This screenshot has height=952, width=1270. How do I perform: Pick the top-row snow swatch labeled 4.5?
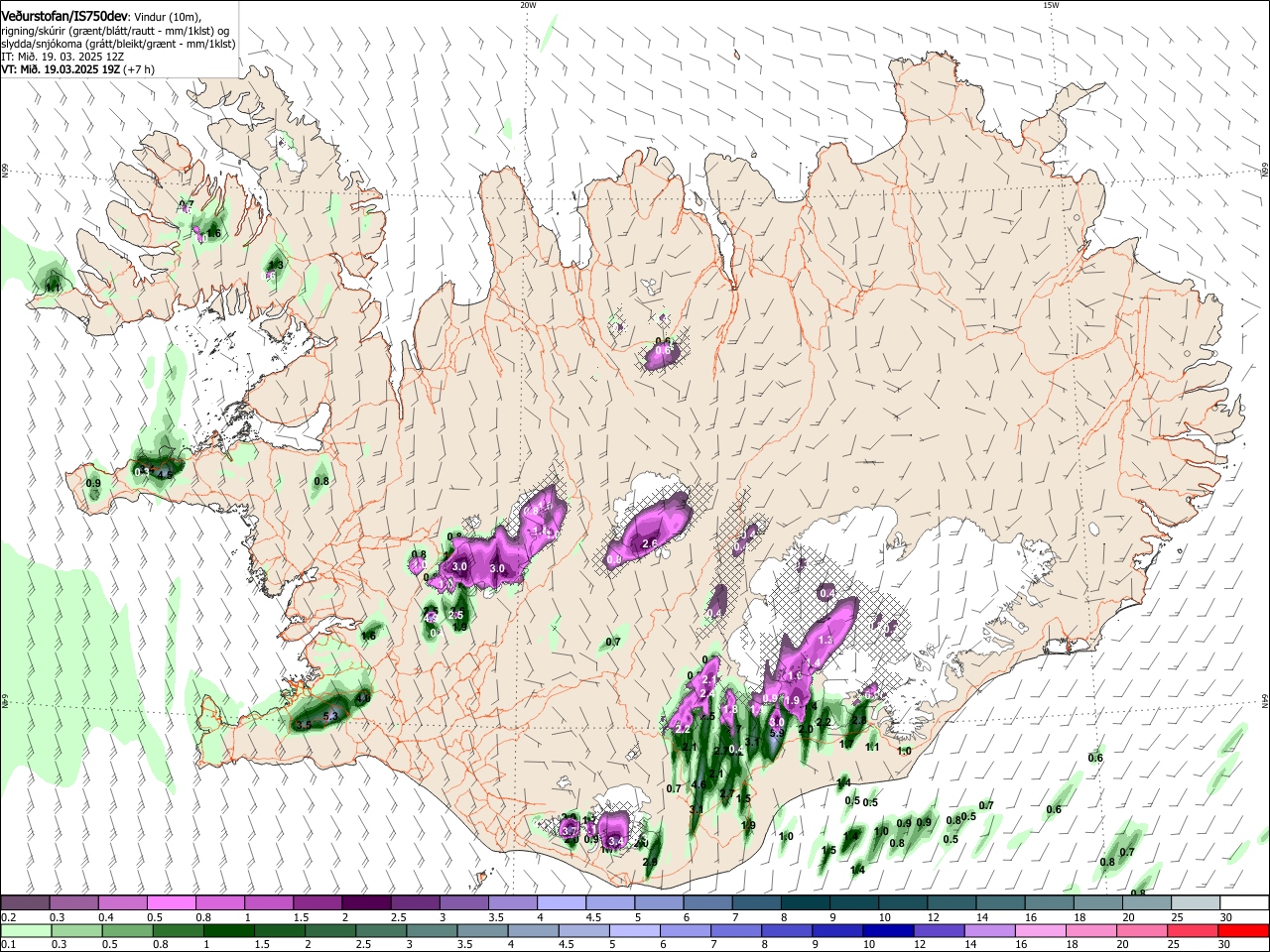coord(610,903)
